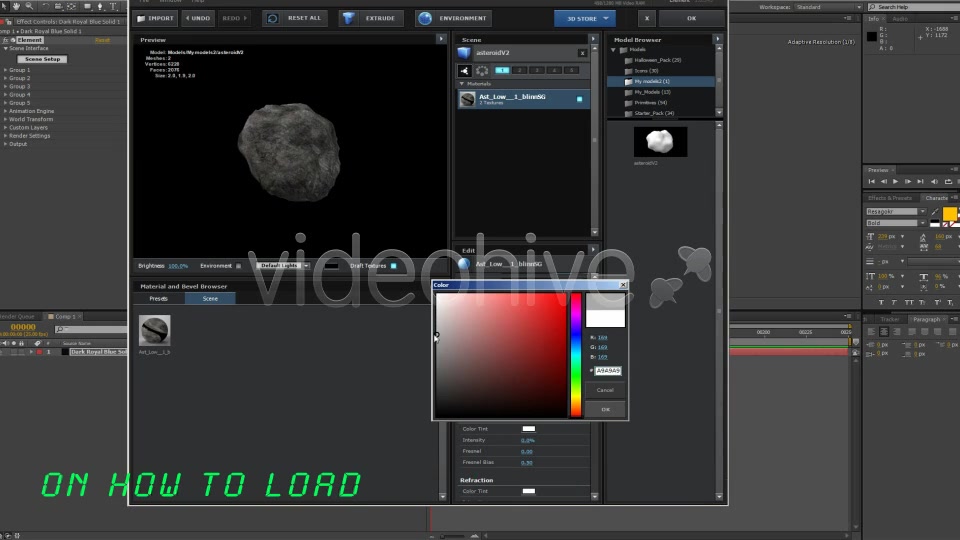
Task: Click the Reset All button
Action: pyautogui.click(x=296, y=18)
